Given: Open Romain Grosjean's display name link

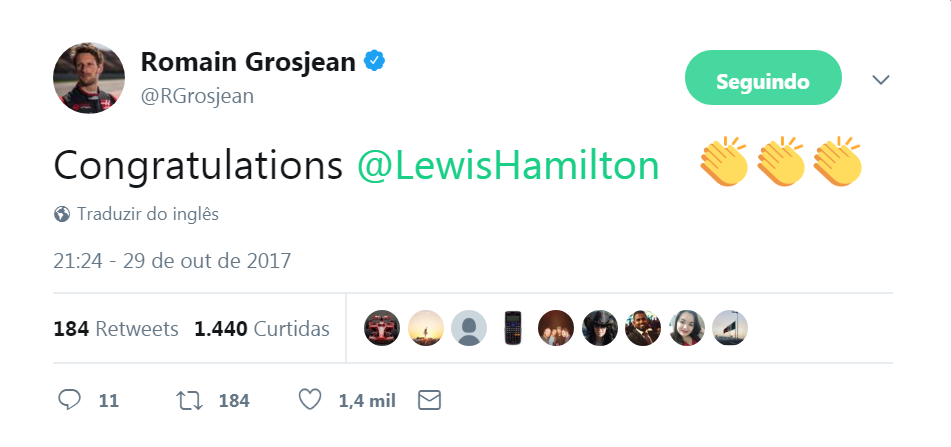Looking at the screenshot, I should click(x=247, y=62).
